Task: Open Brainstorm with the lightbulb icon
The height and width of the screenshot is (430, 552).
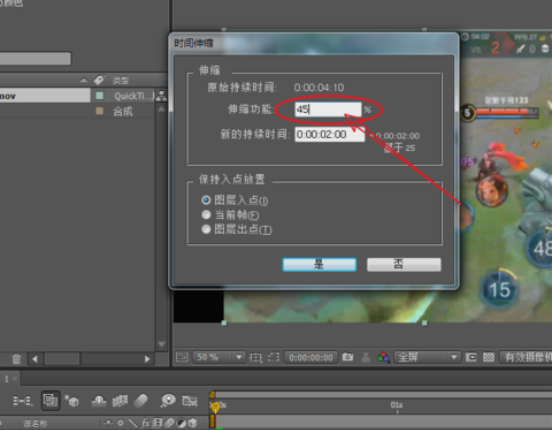Action: pos(168,401)
